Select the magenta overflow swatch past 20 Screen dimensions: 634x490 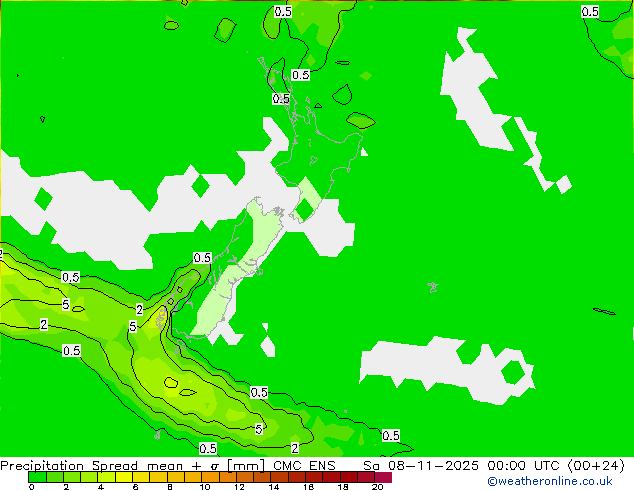383,477
